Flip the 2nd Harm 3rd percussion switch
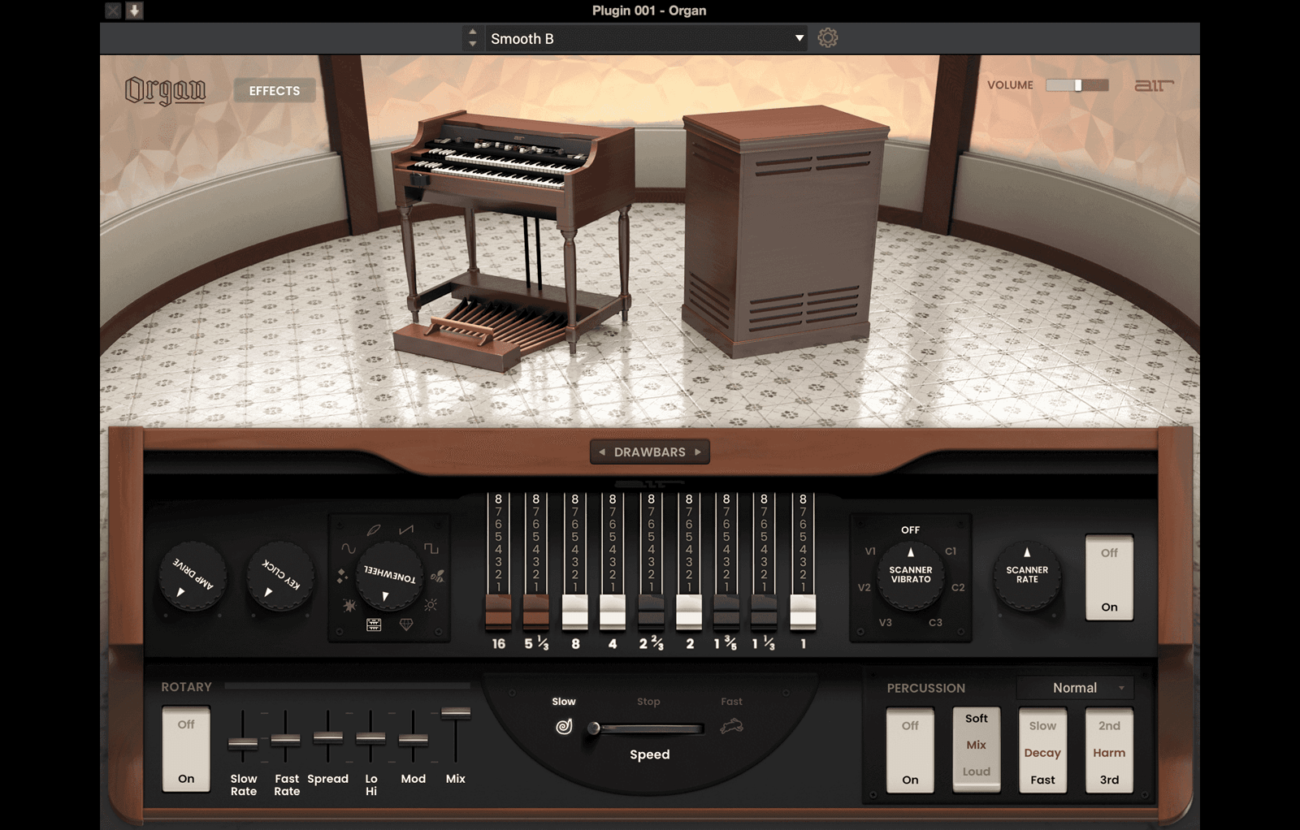The height and width of the screenshot is (830, 1300). click(x=1109, y=752)
